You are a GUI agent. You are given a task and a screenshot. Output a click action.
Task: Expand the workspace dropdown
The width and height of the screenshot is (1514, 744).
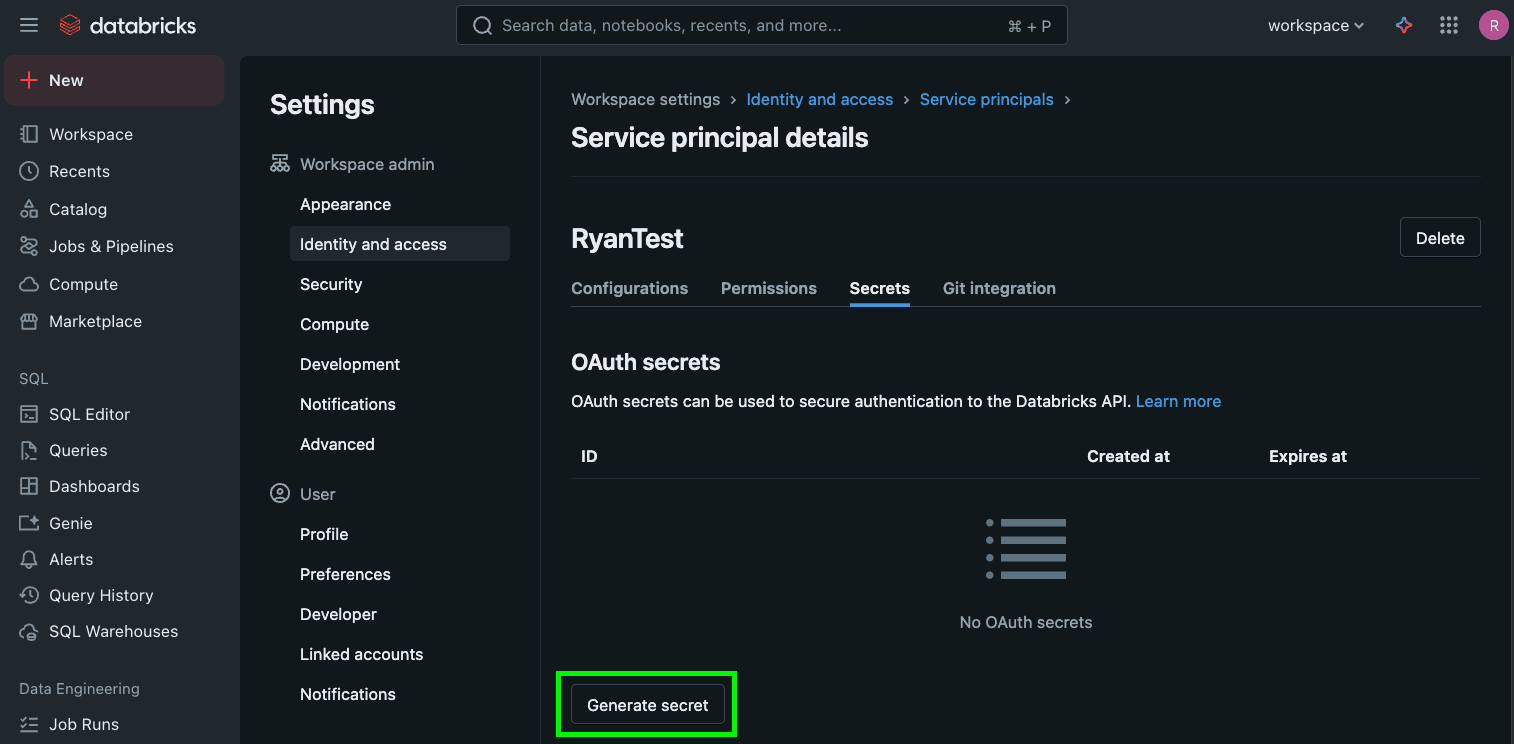click(1315, 26)
